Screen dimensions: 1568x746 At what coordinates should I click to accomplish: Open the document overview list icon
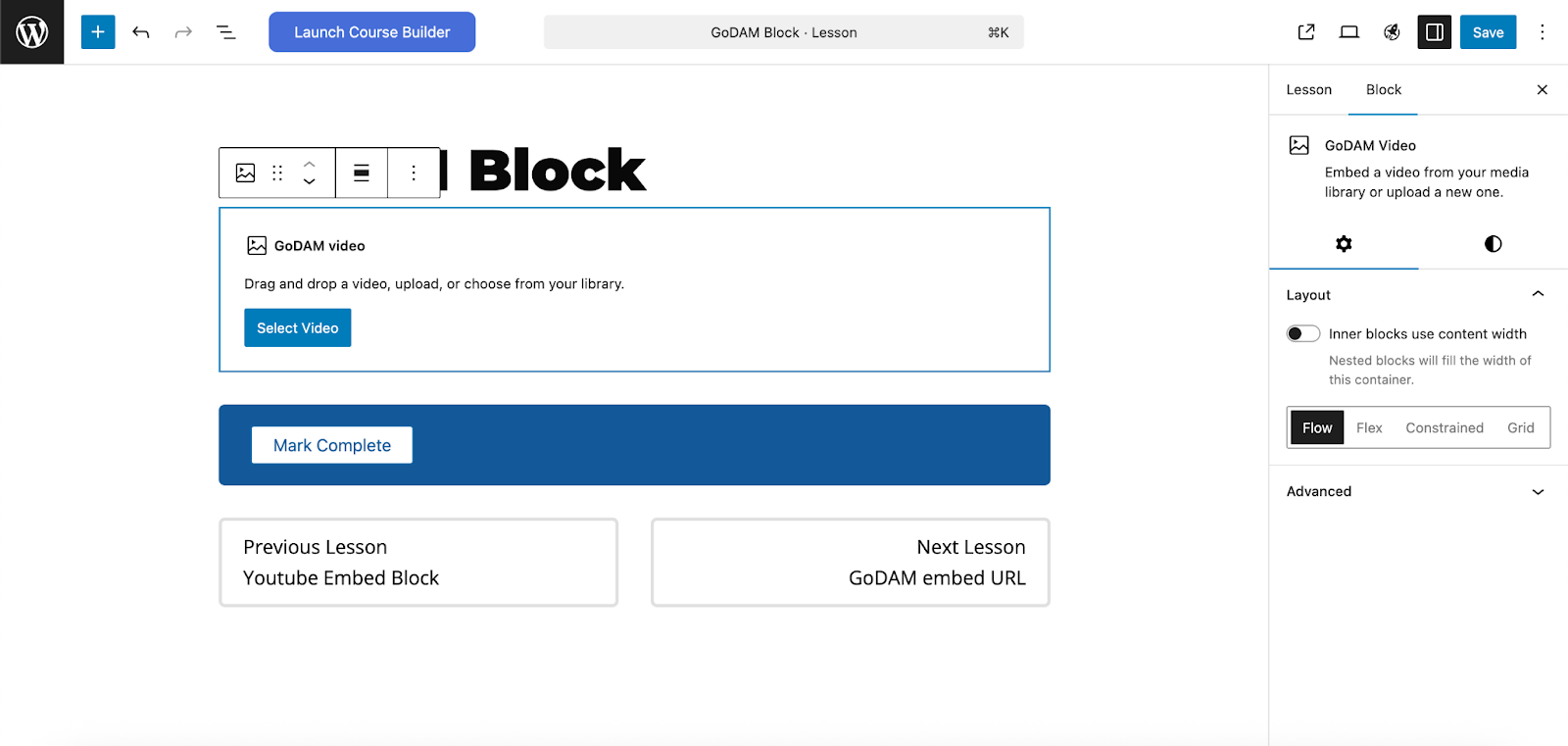226,32
